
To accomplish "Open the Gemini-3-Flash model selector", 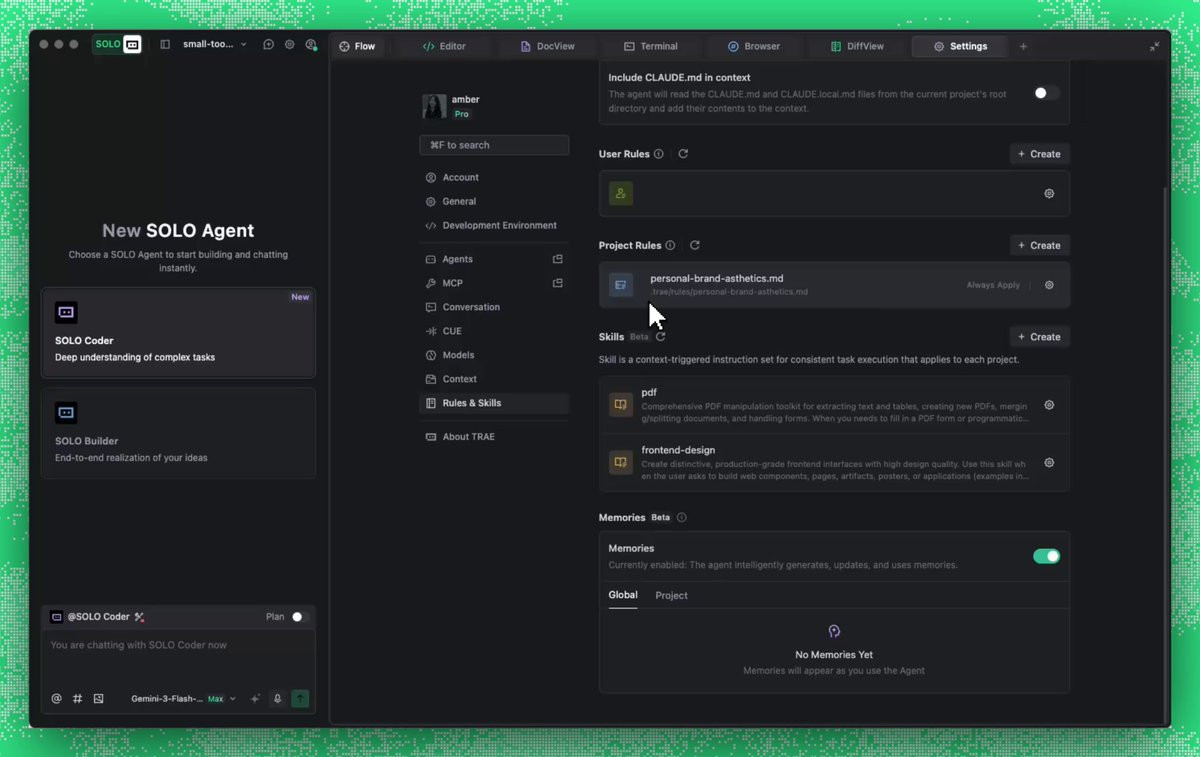I will click(183, 699).
